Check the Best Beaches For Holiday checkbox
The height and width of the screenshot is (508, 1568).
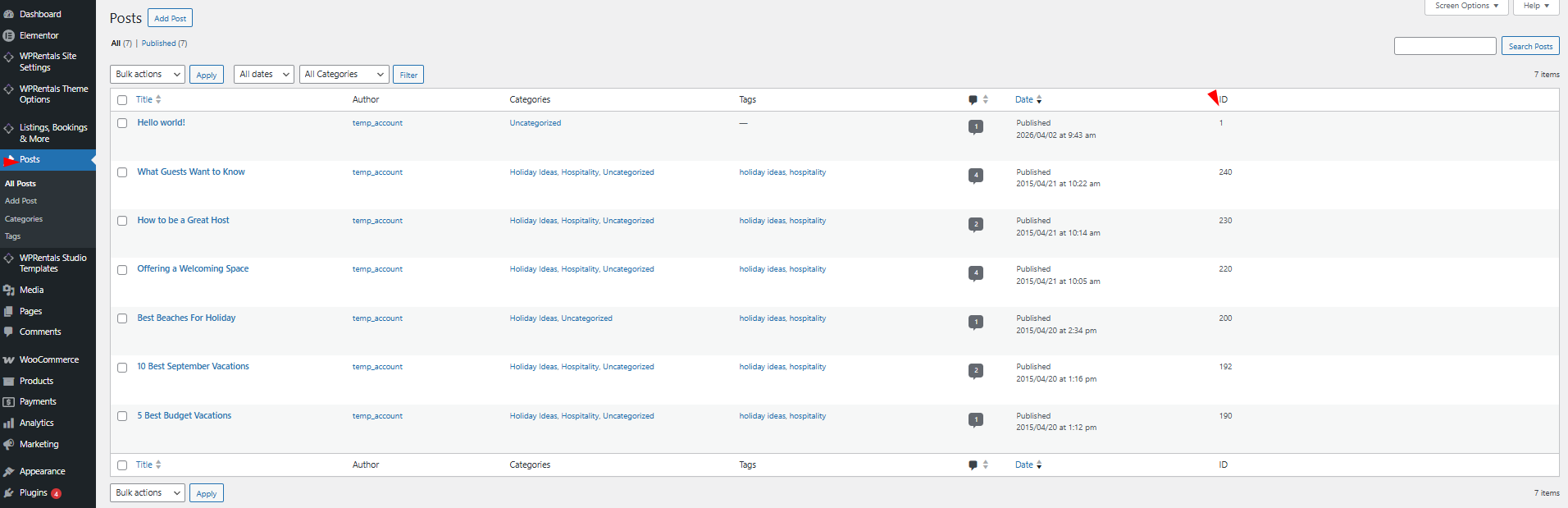(122, 318)
